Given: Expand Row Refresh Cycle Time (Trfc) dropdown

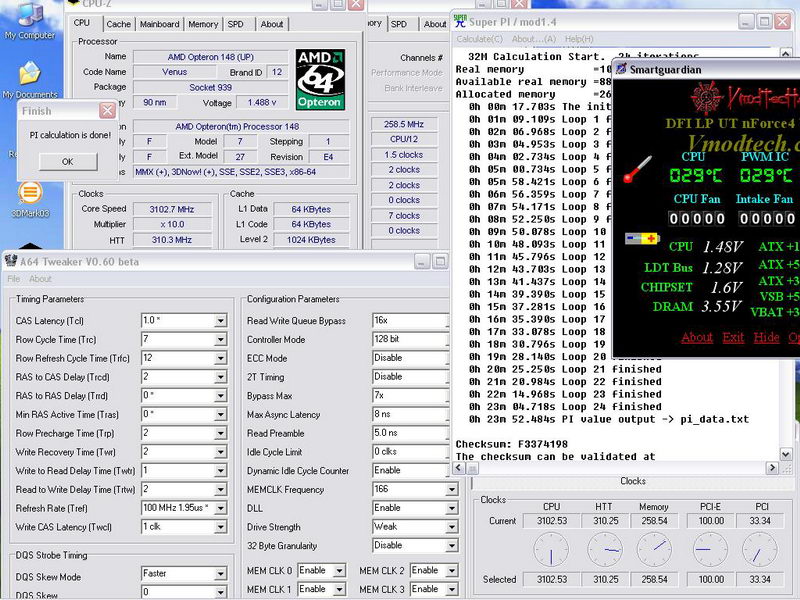Looking at the screenshot, I should [220, 359].
